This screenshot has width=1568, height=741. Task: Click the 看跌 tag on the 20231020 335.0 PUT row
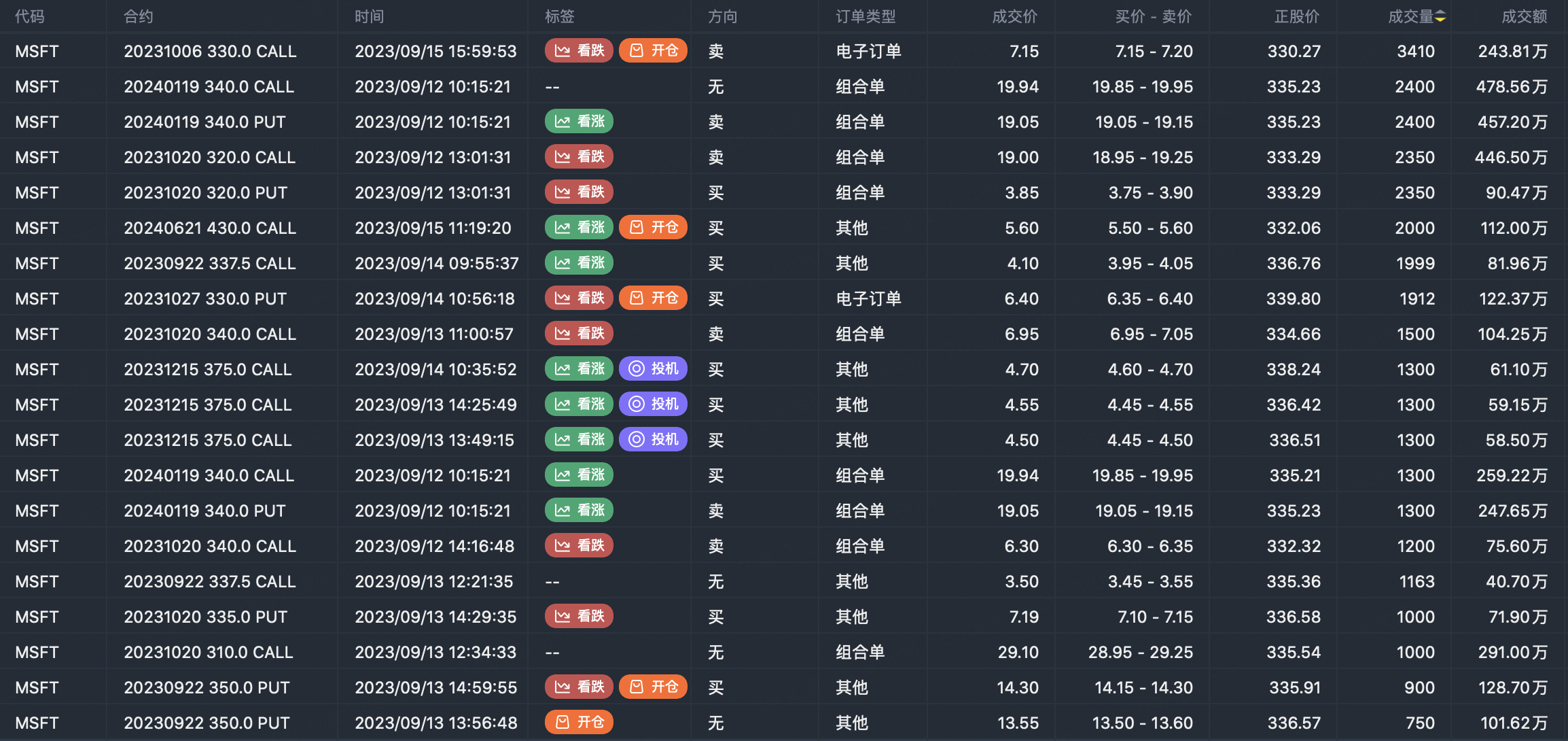point(579,617)
